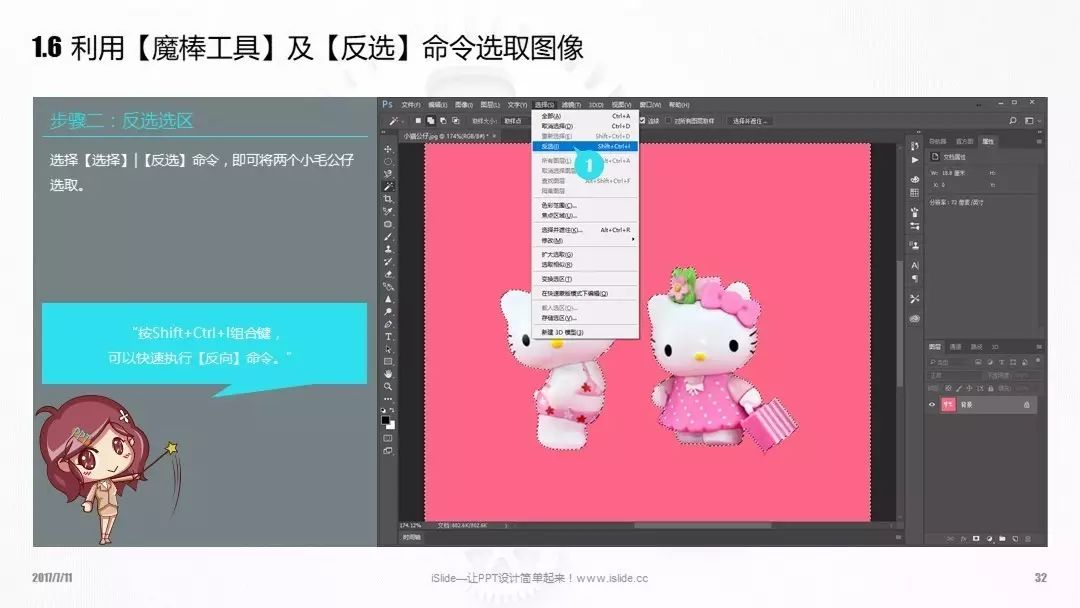1080x608 pixels.
Task: Click the 背景 layer thumbnail
Action: [948, 405]
